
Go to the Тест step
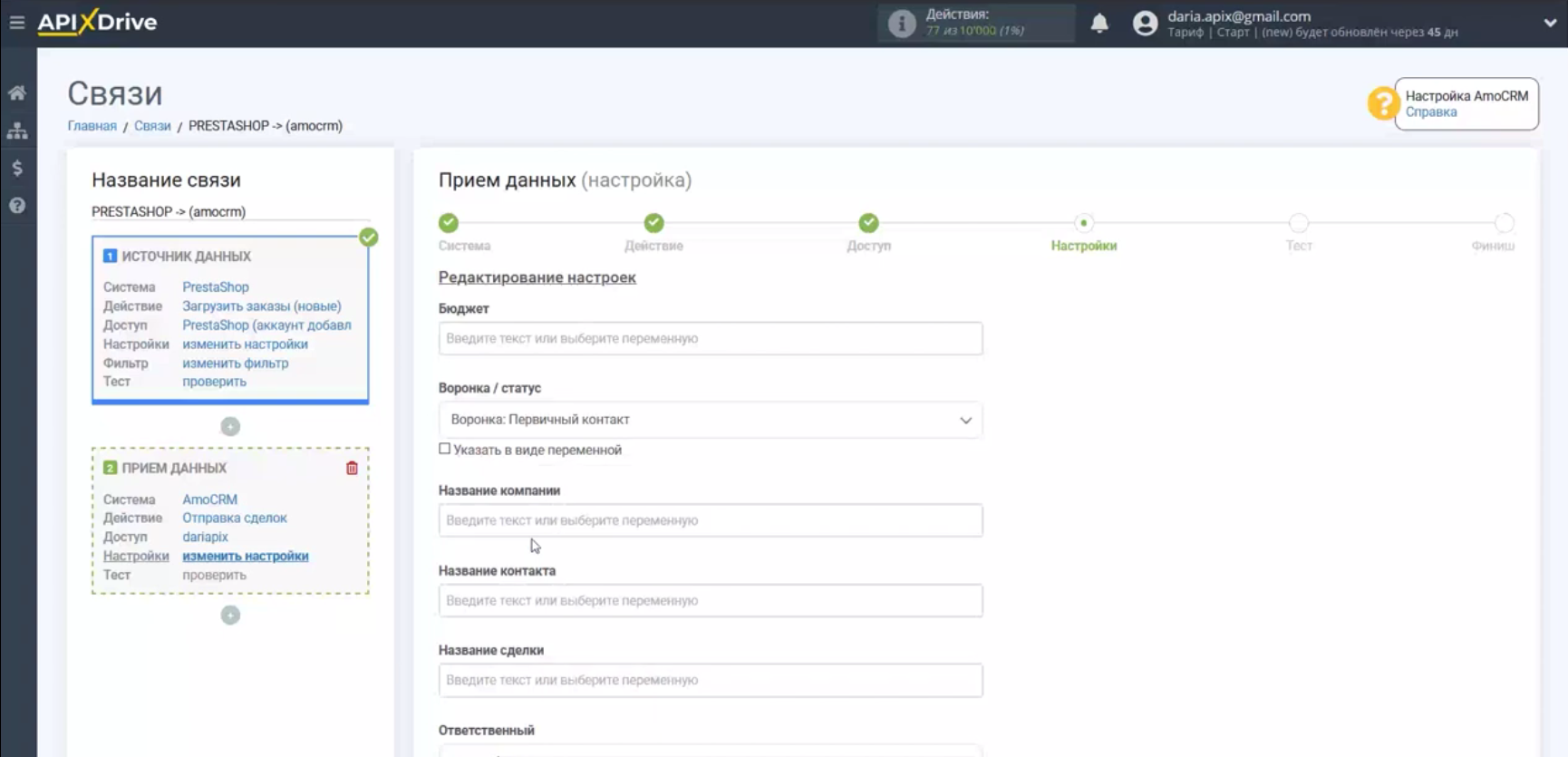(x=1299, y=223)
